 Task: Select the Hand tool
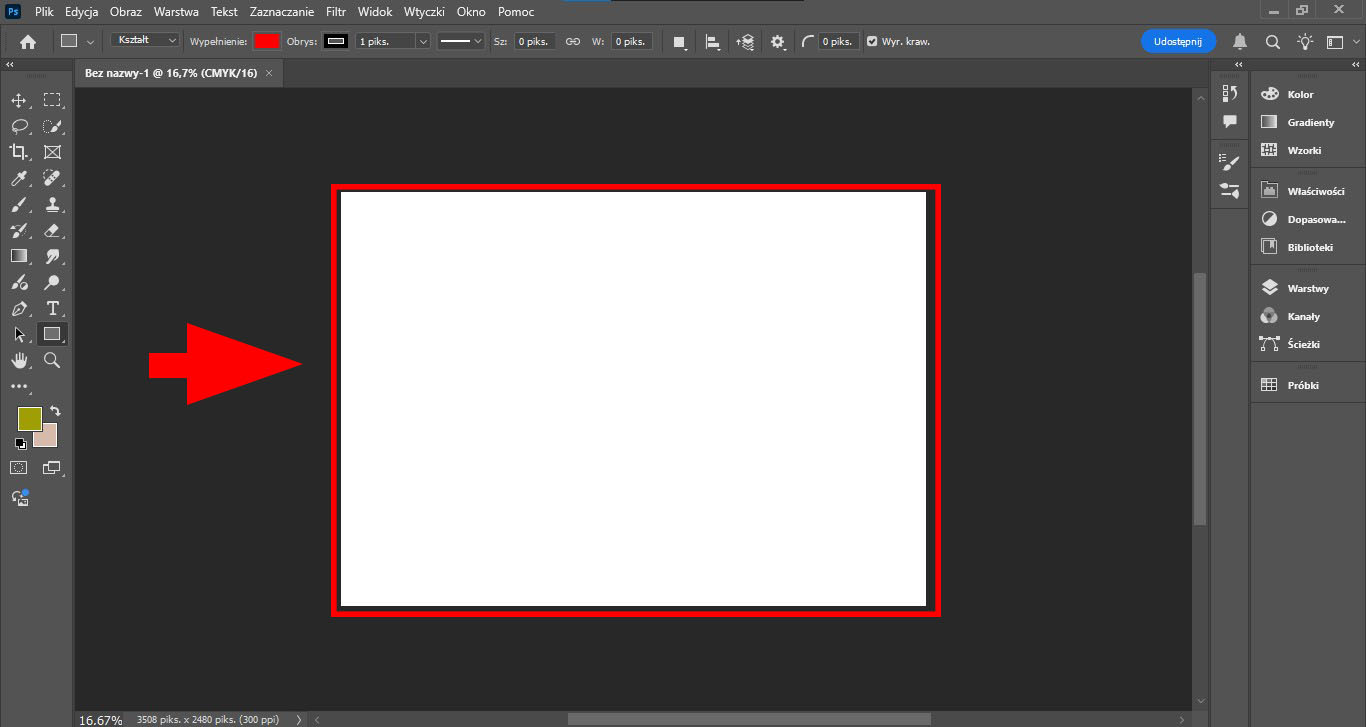pos(18,360)
